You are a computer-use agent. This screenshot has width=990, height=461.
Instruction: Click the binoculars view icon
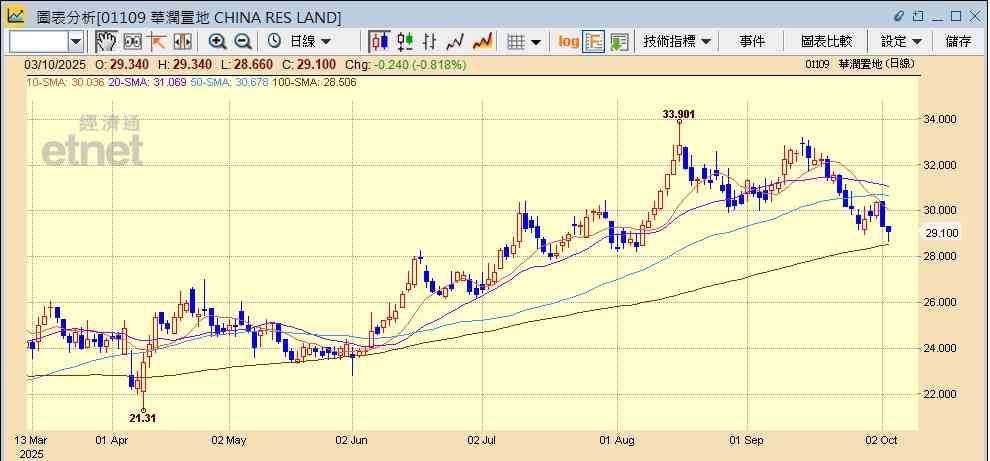point(132,41)
